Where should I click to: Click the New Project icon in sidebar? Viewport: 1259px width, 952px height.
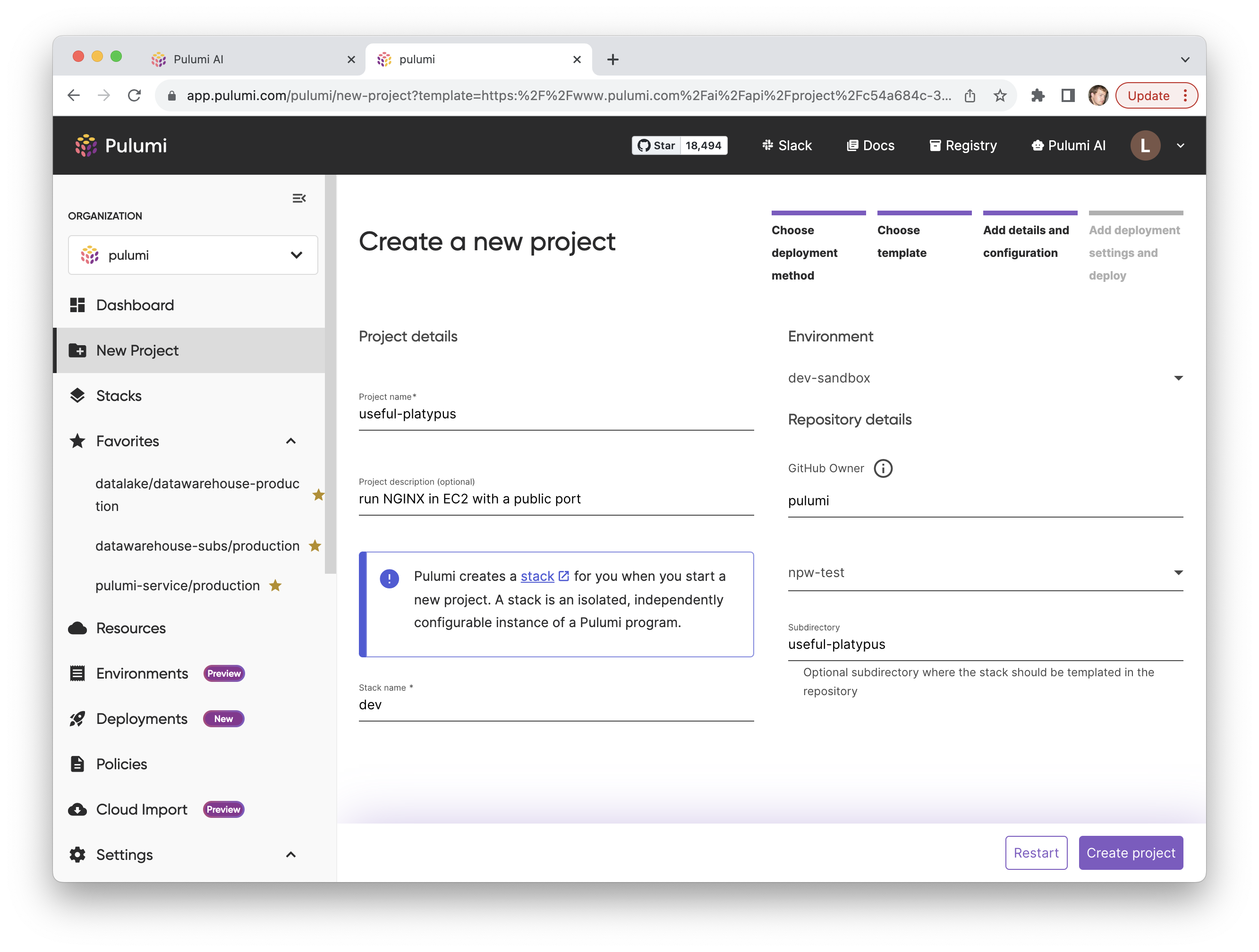pos(78,350)
